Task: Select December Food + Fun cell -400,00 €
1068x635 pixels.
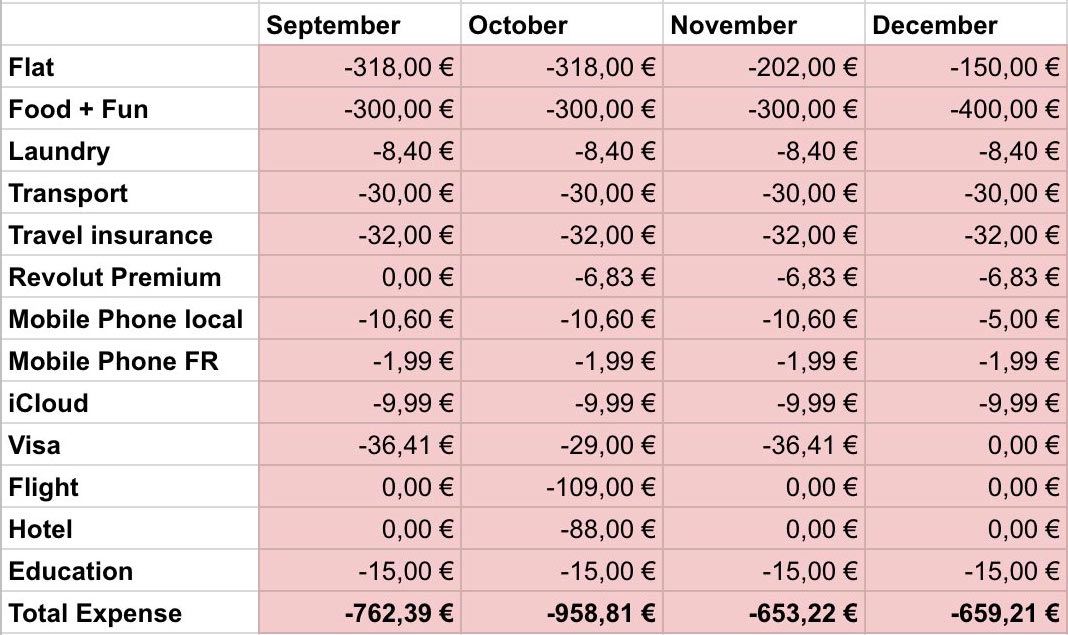Action: tap(967, 109)
